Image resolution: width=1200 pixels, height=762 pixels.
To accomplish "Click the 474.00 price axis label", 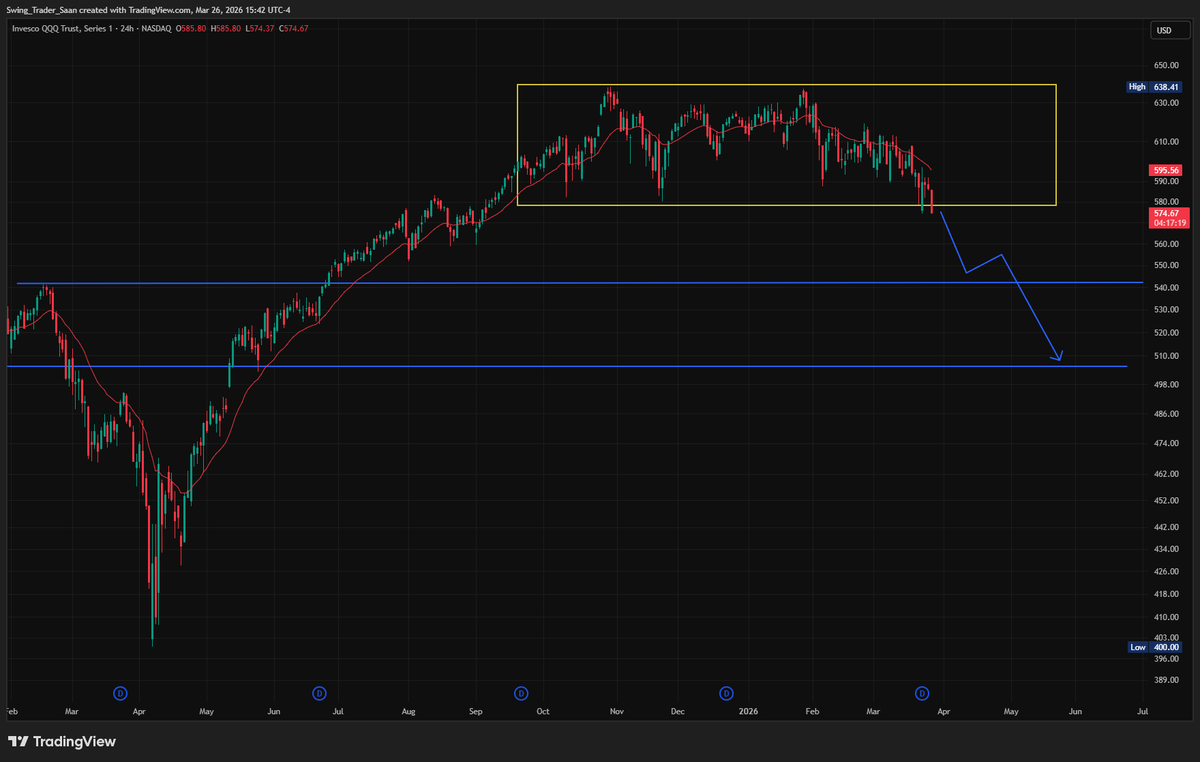I will (x=1166, y=443).
